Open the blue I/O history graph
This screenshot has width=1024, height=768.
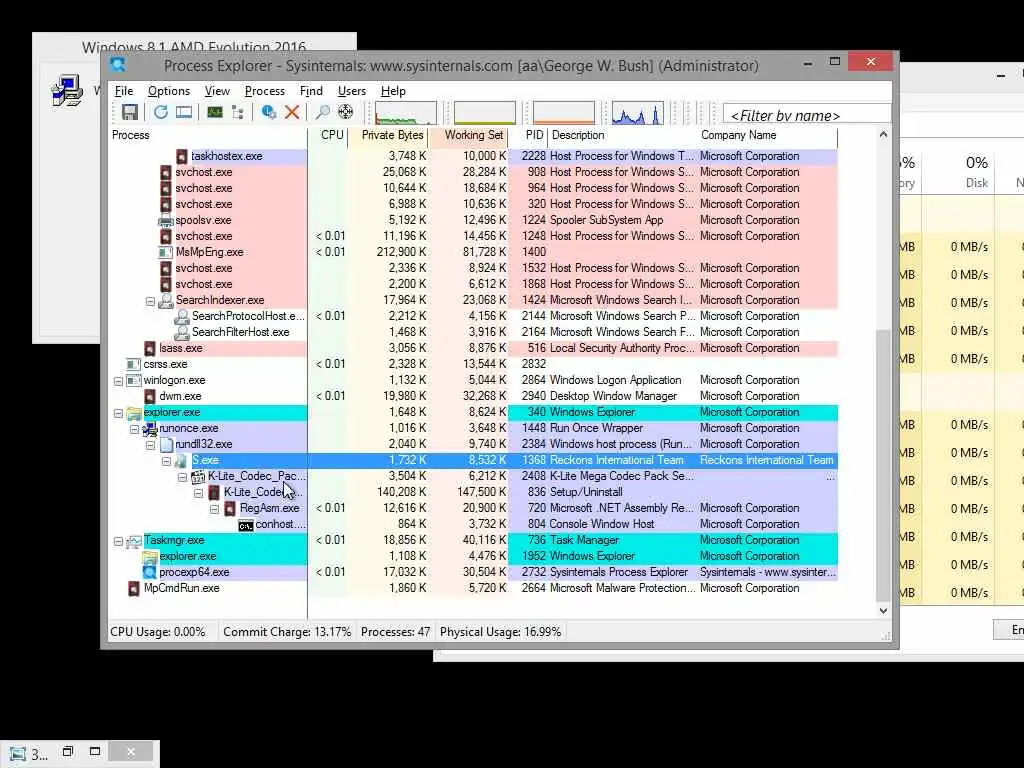point(637,113)
